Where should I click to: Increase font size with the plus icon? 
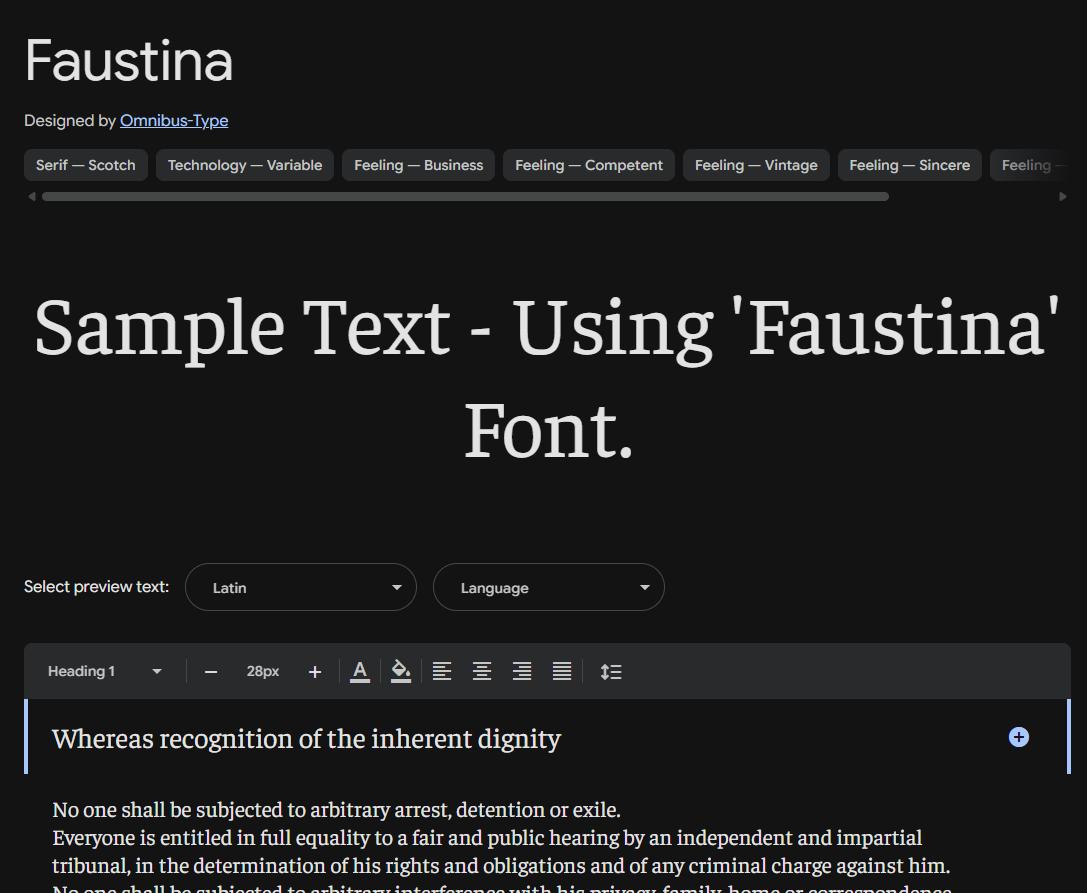pyautogui.click(x=315, y=672)
